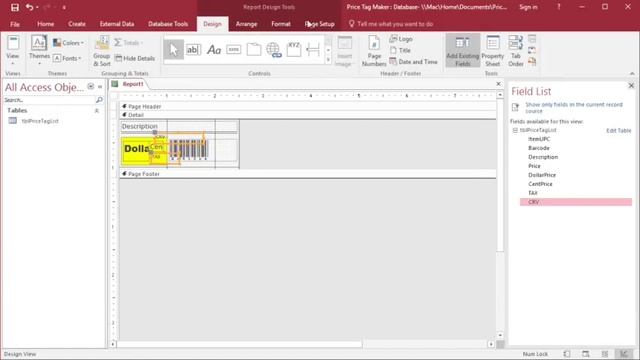Click Sign in link
Screen dimensions: 640x360
pos(528,7)
